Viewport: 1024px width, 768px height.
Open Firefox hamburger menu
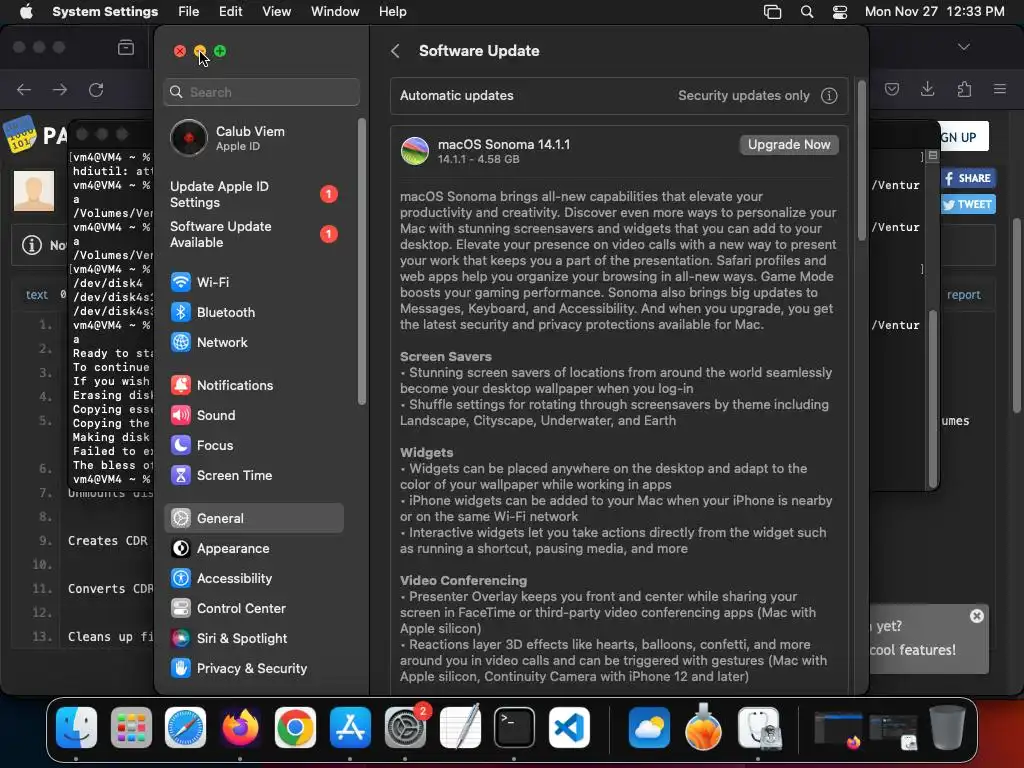pos(999,89)
